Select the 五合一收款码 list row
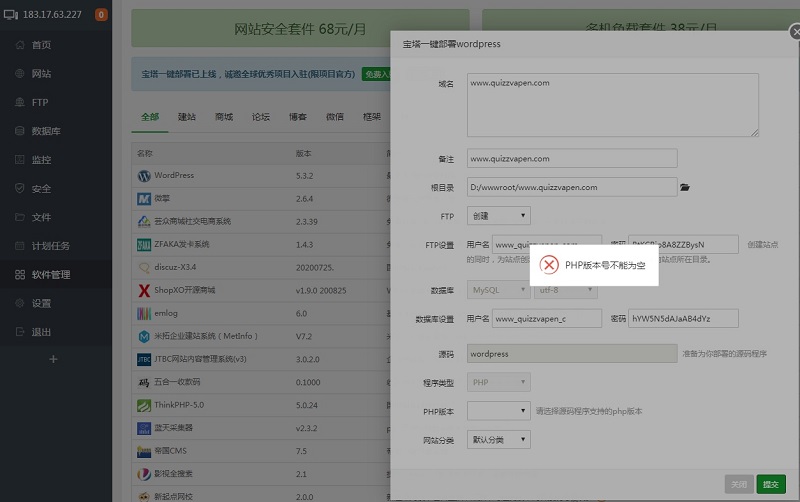The width and height of the screenshot is (800, 502). pyautogui.click(x=261, y=382)
